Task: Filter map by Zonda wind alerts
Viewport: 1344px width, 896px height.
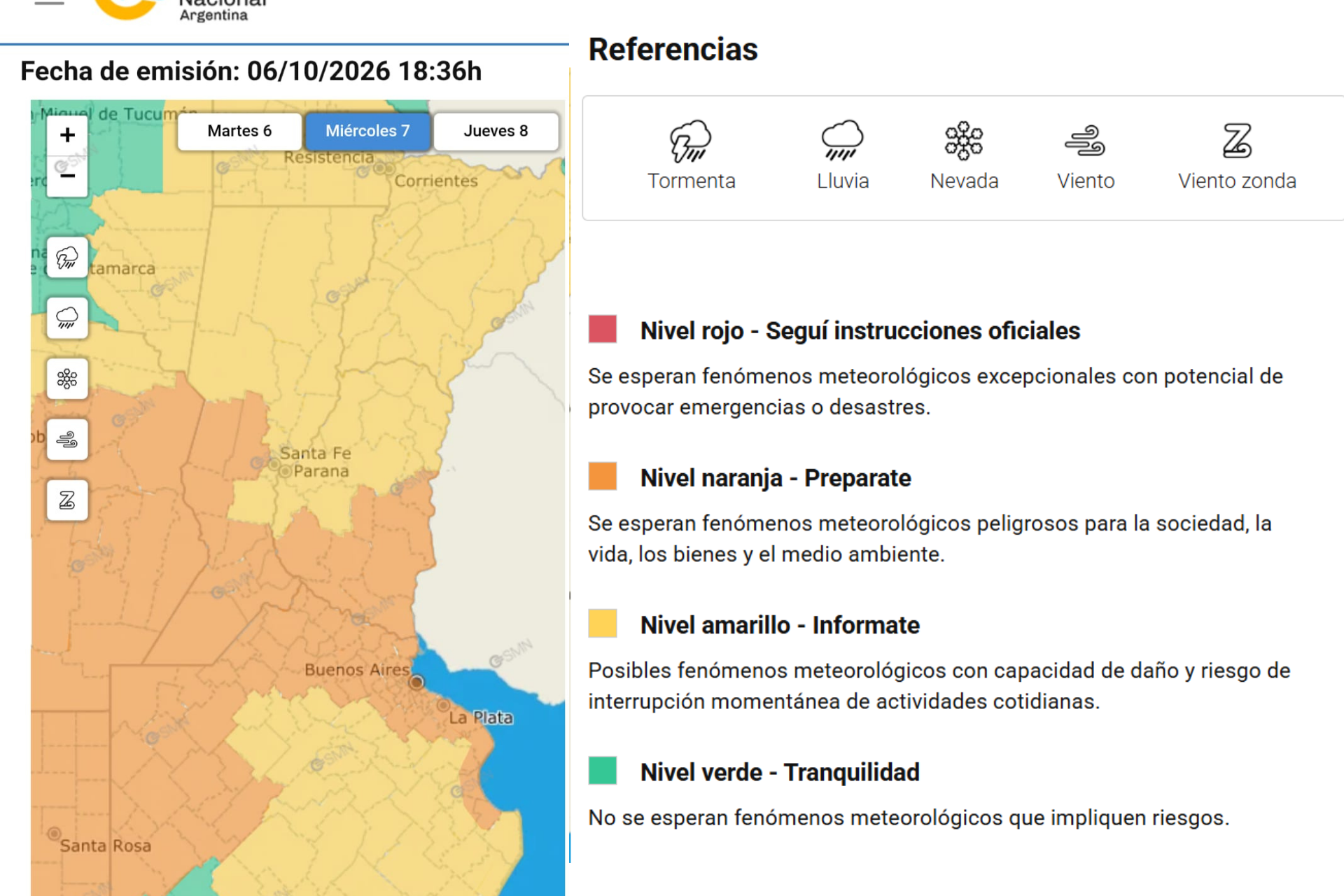Action: coord(67,500)
